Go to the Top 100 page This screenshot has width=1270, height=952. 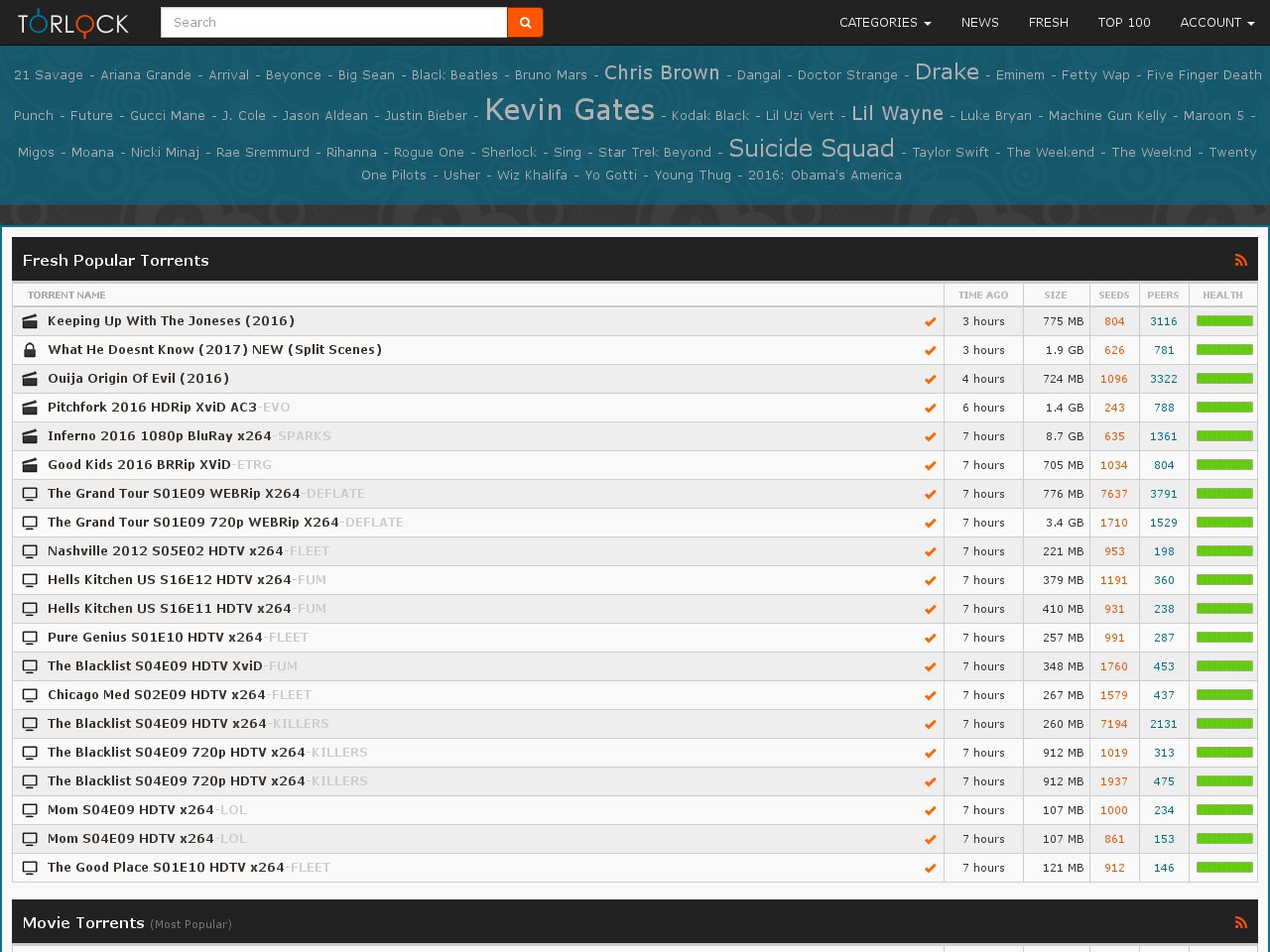click(x=1123, y=22)
